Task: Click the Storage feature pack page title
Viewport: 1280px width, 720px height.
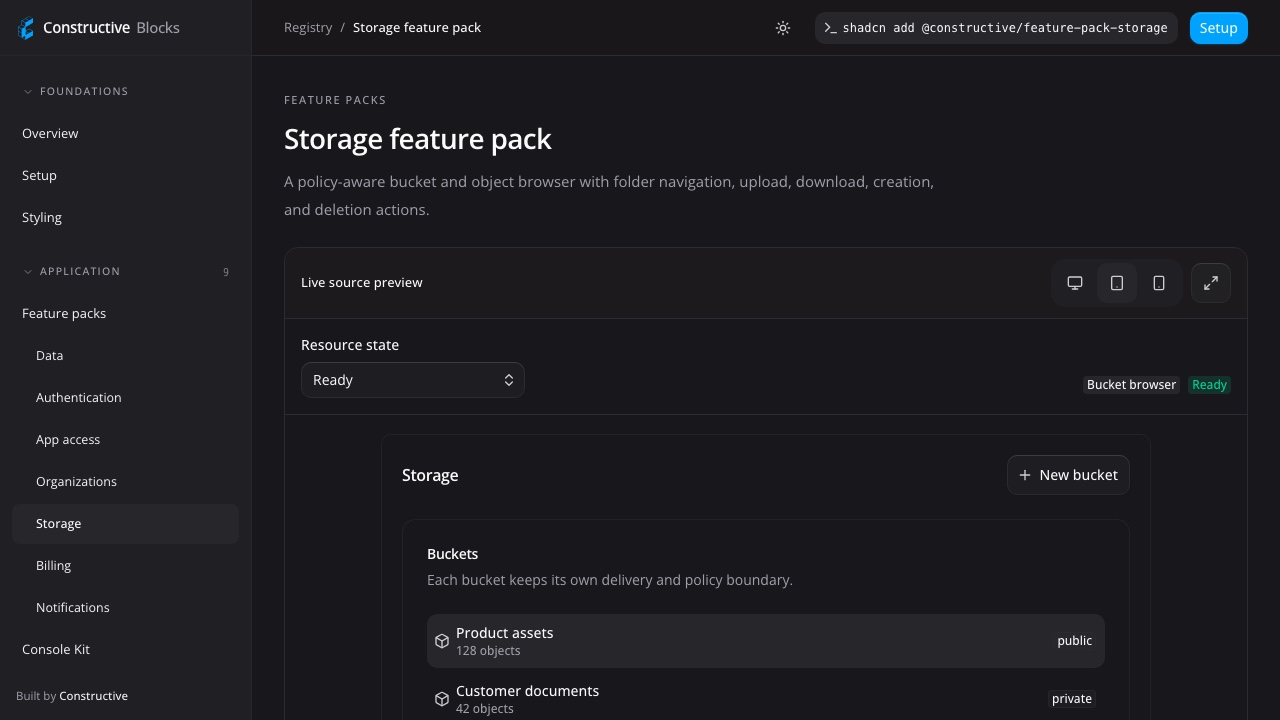Action: 418,139
